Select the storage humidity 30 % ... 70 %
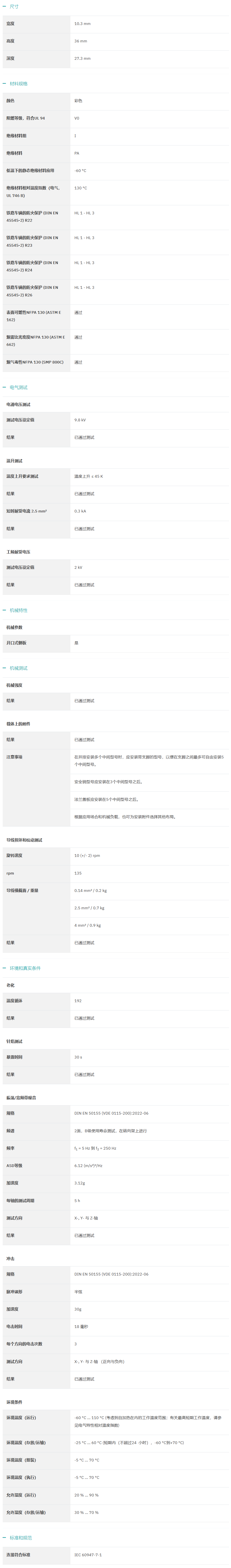231x1568 pixels. [x=87, y=1513]
